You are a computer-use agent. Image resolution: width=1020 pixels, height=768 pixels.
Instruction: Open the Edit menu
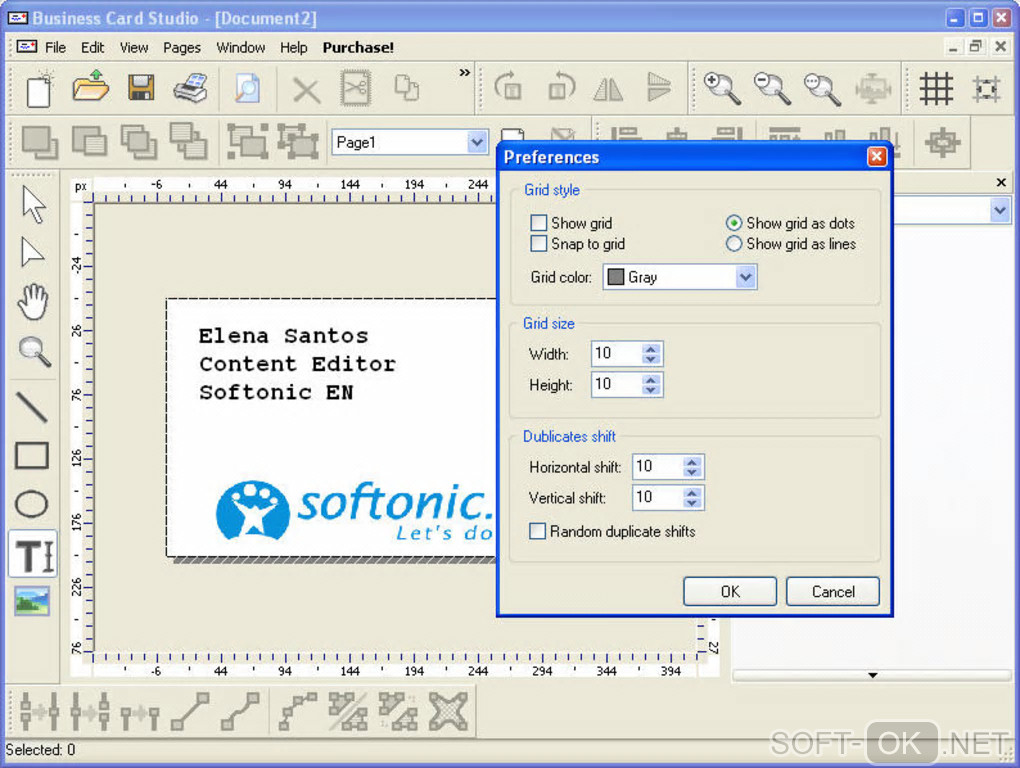[x=92, y=47]
